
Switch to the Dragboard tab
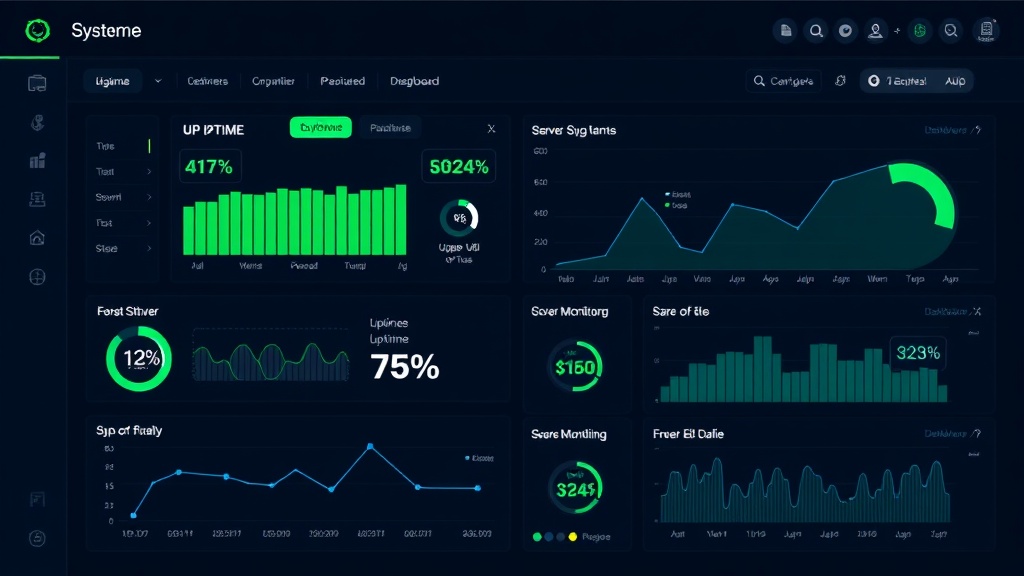pos(414,81)
